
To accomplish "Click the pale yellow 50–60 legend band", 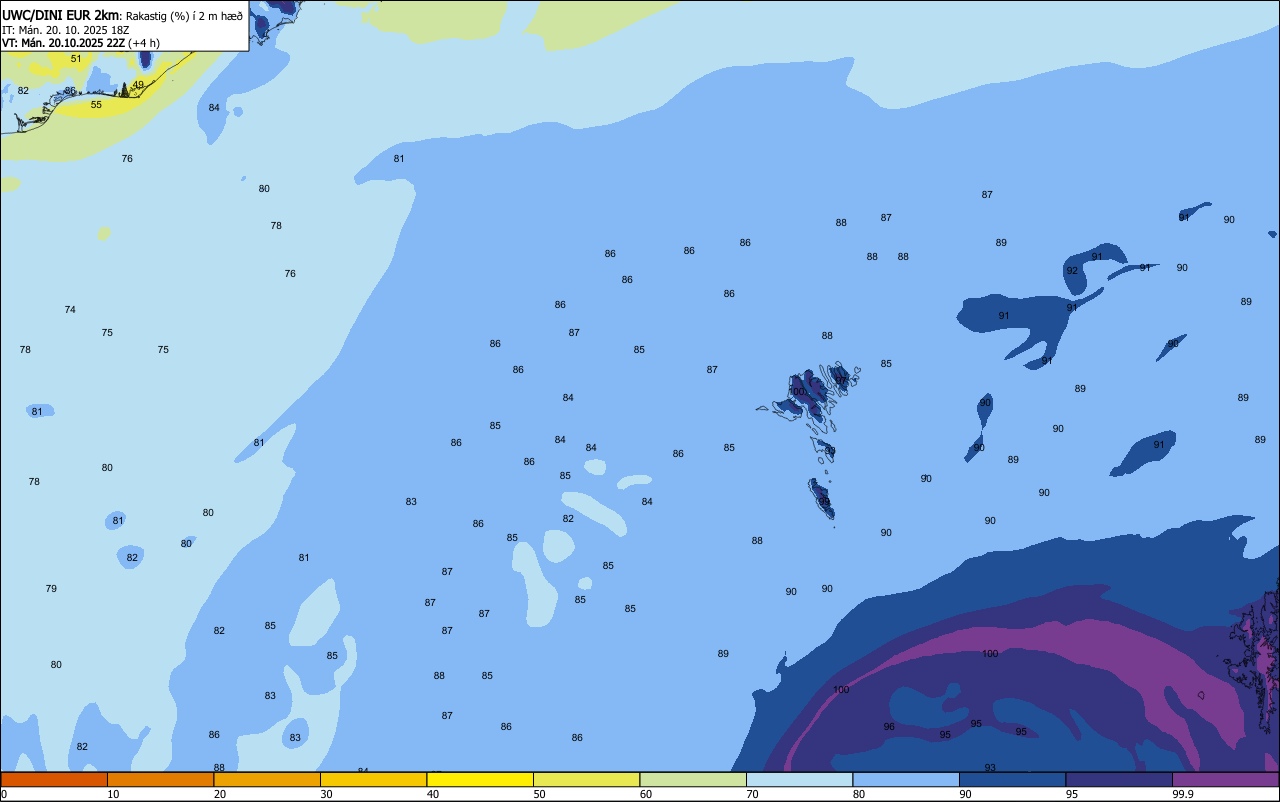I will click(586, 779).
